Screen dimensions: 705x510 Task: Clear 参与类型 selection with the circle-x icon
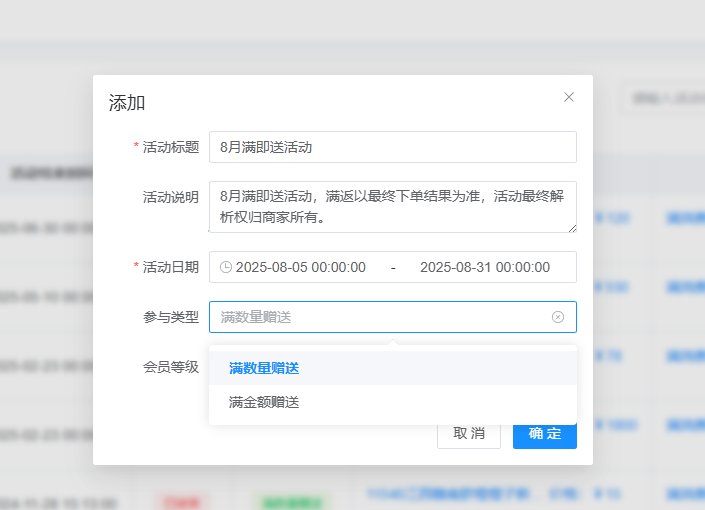[x=558, y=317]
